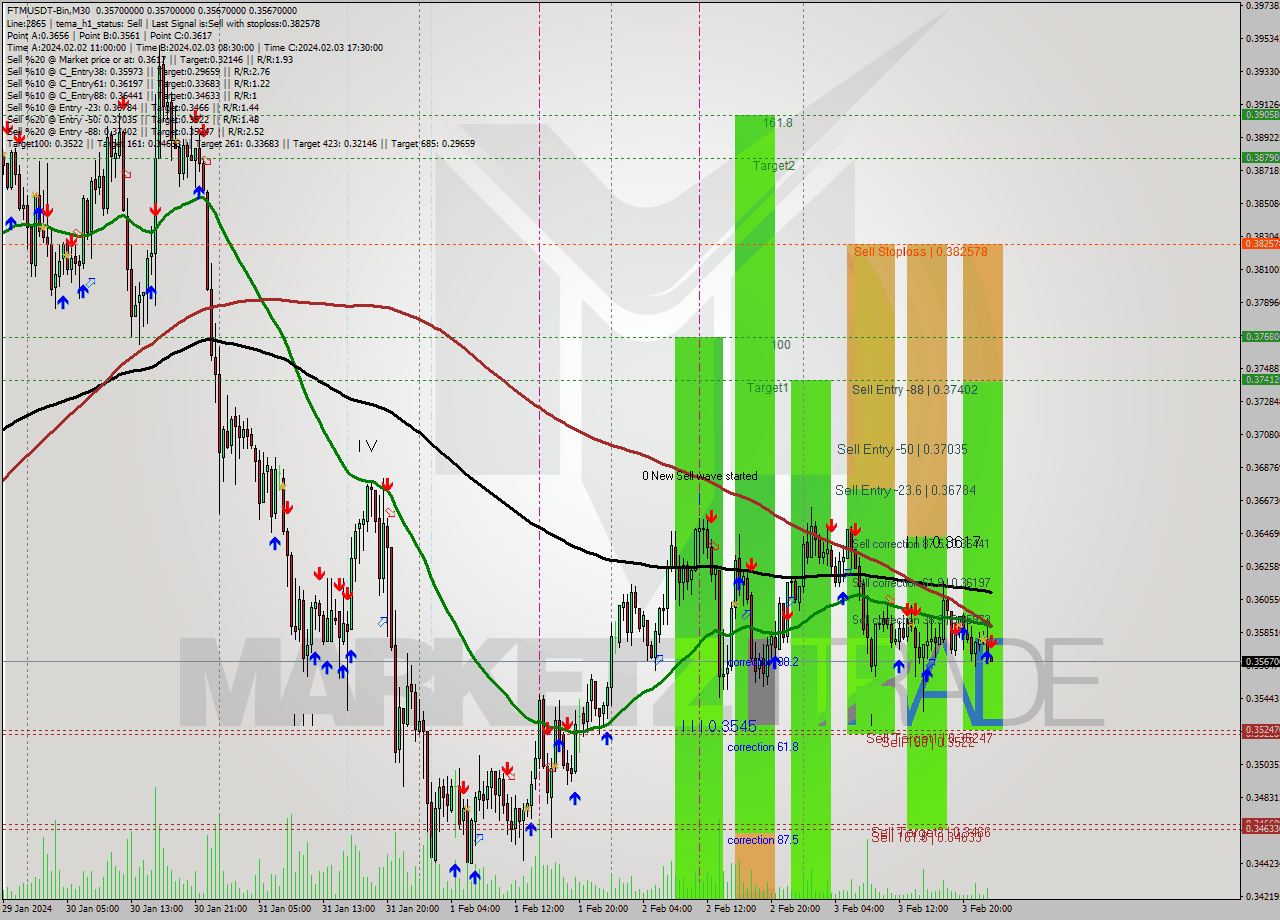Screen dimensions: 1280x920
Task: Click the 0.3933 price axis label
Action: pyautogui.click(x=1262, y=72)
